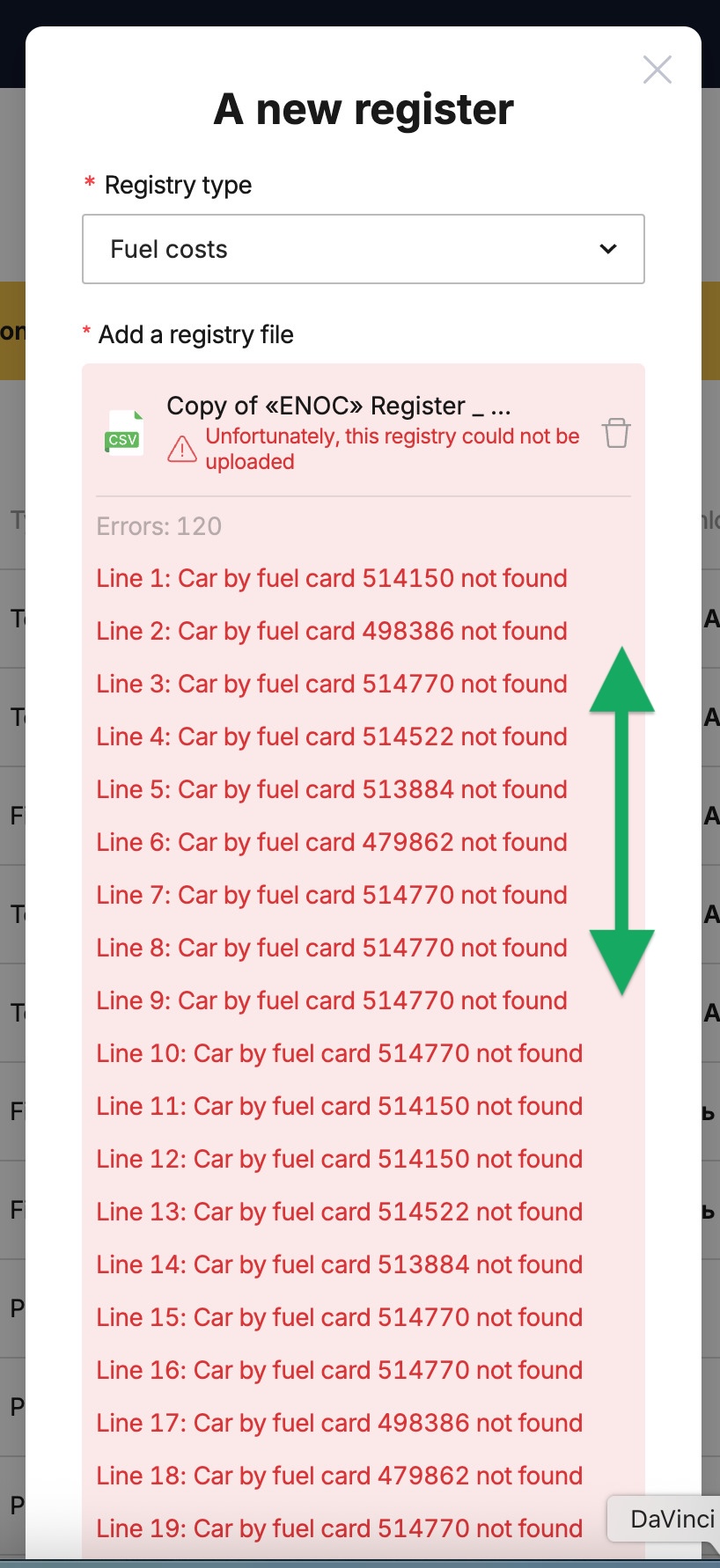Viewport: 720px width, 1568px height.
Task: Click the DaVinci tooltip badge
Action: [665, 1519]
